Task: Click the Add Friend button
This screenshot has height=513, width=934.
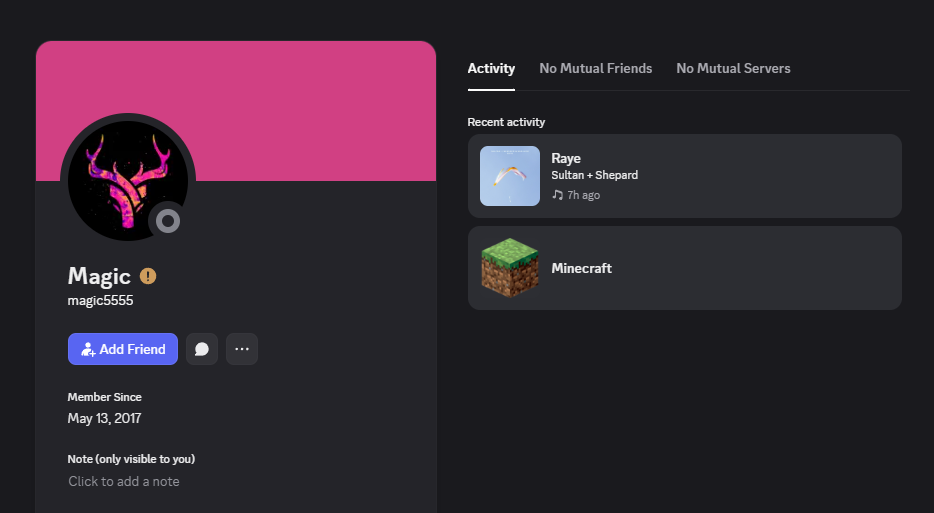Action: [123, 349]
